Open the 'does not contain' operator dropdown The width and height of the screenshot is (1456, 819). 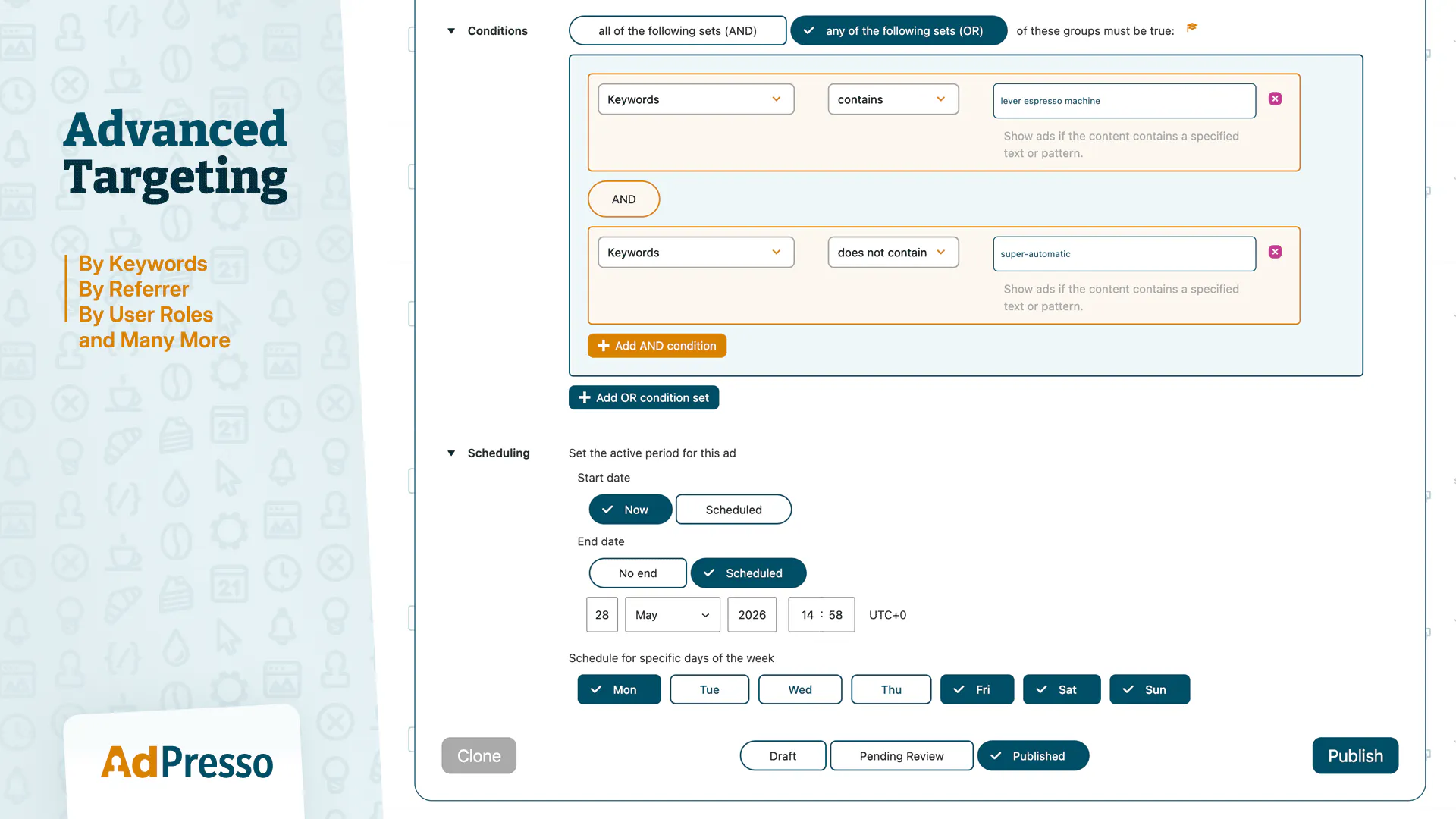(893, 253)
